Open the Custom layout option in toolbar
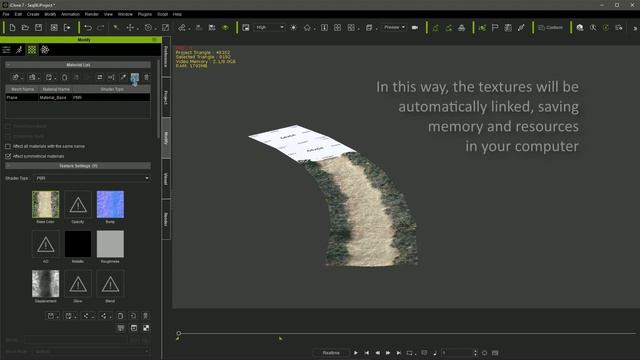The image size is (640, 360). (550, 27)
